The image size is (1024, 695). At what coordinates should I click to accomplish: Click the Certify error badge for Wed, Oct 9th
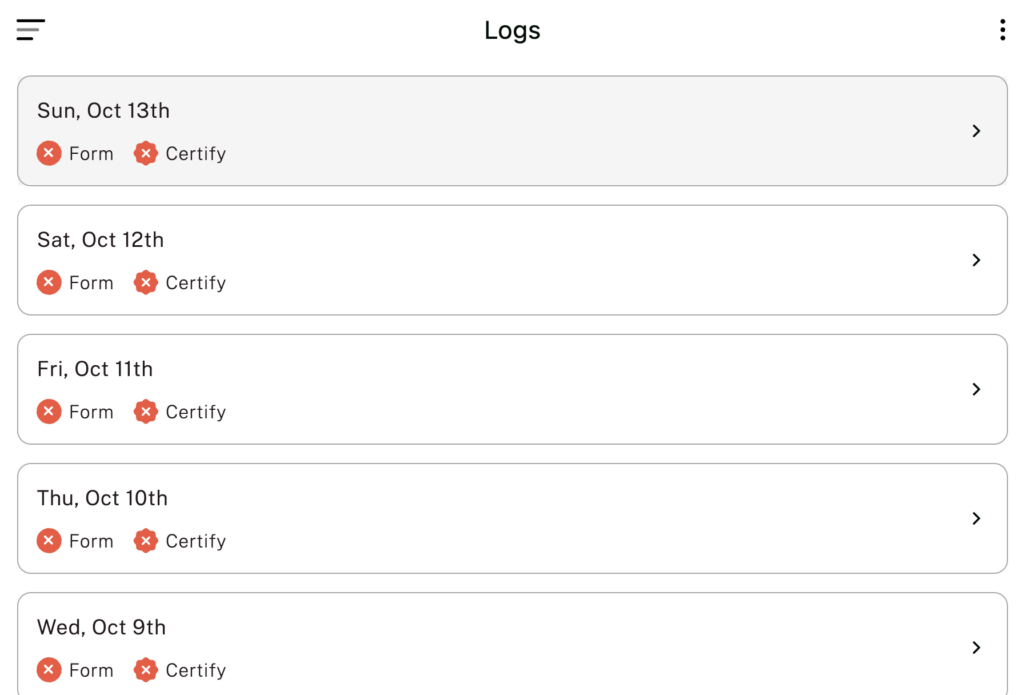click(x=146, y=669)
